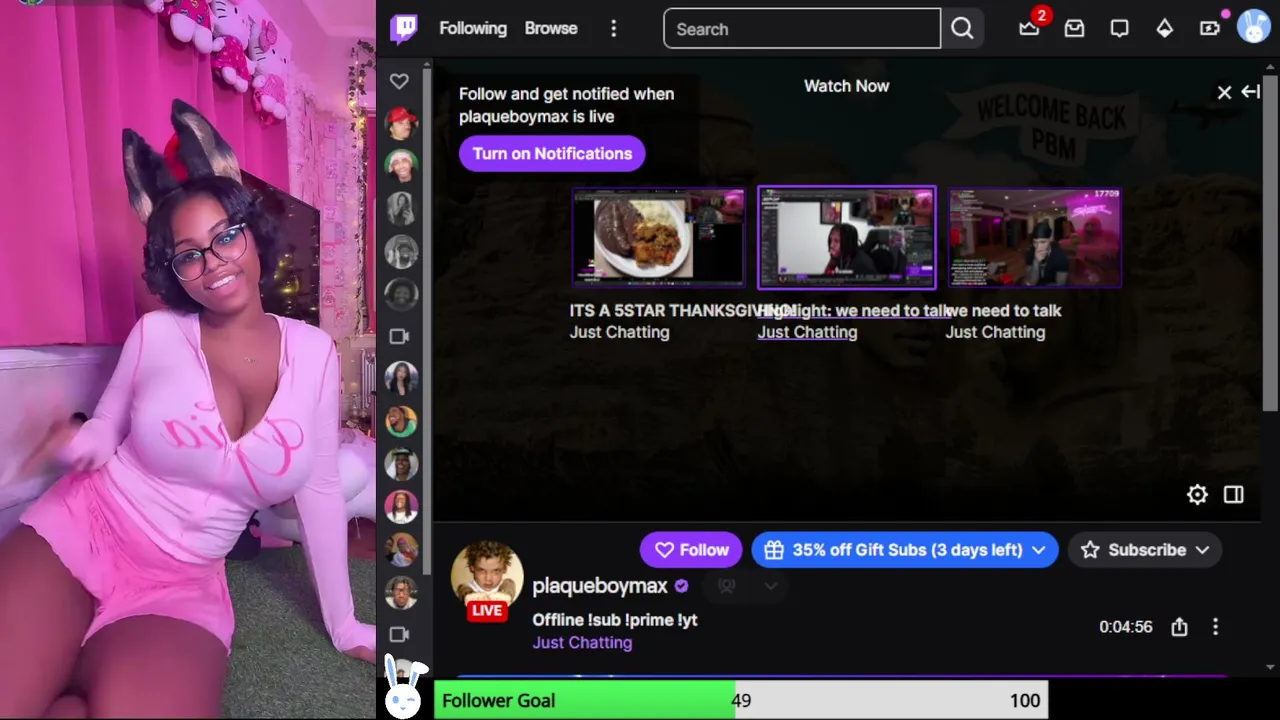Collapse the chat panel with arrow icon
1280x720 pixels.
[x=1250, y=91]
